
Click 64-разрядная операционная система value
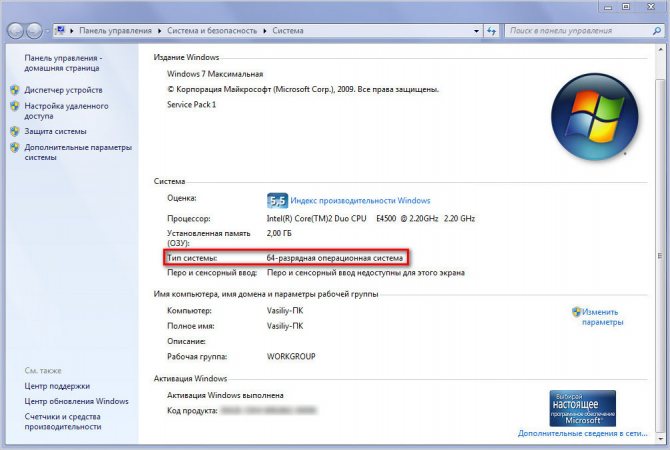point(335,258)
